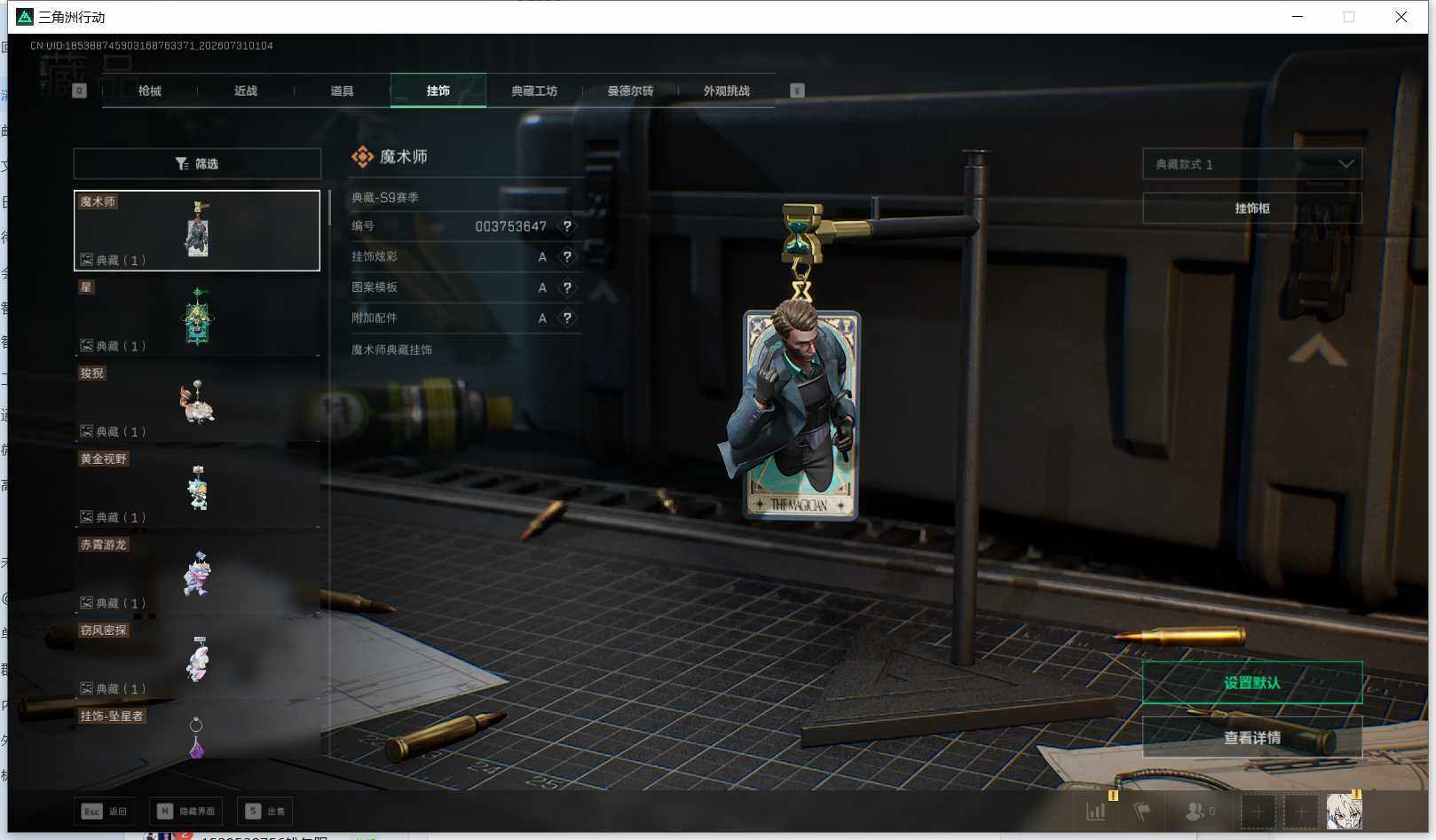Select the 赤霄游龙 charm thumbnail

point(197,574)
